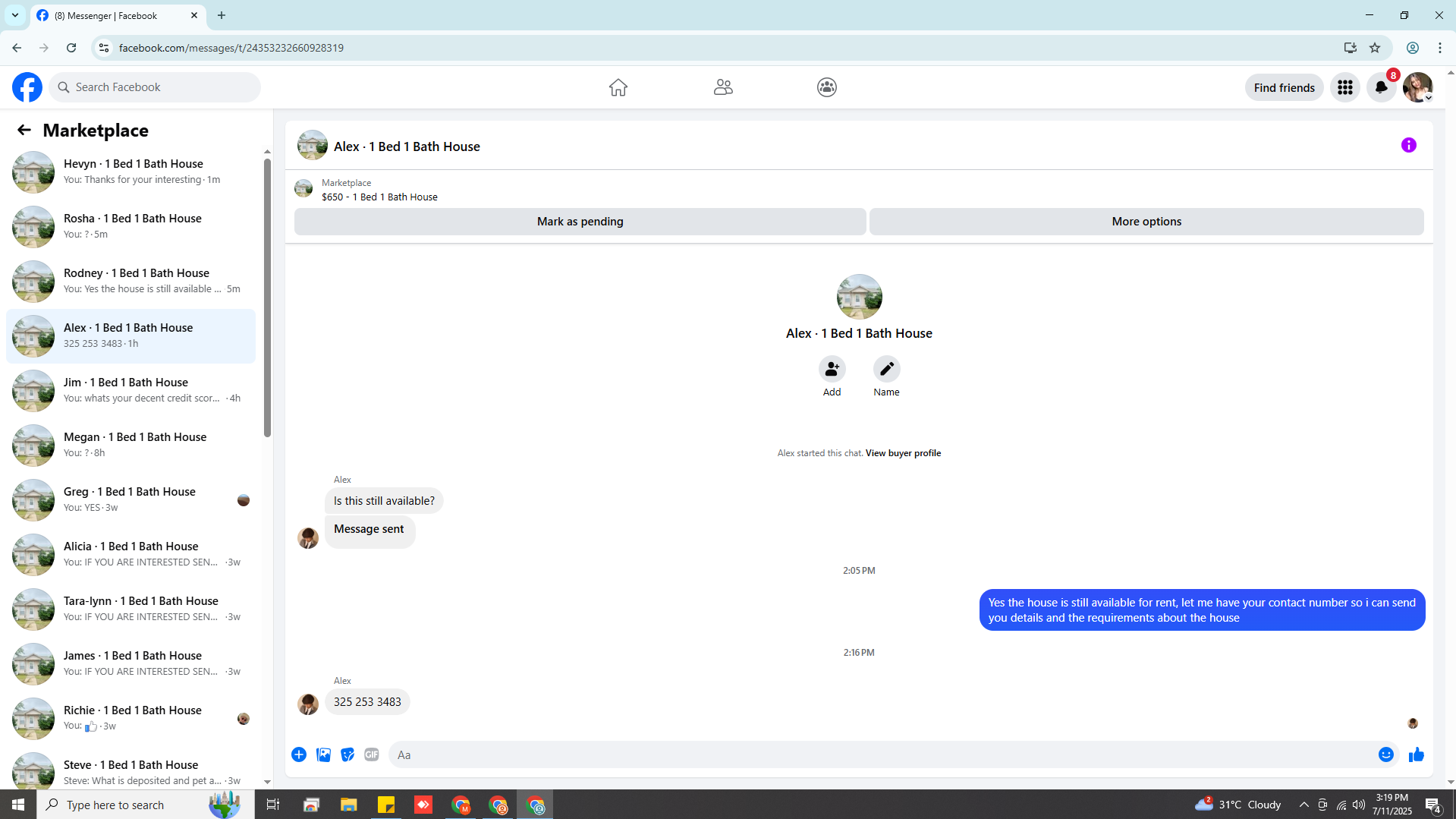Open the Tara-lynn conversation
Viewport: 1456px width, 819px height.
click(131, 610)
